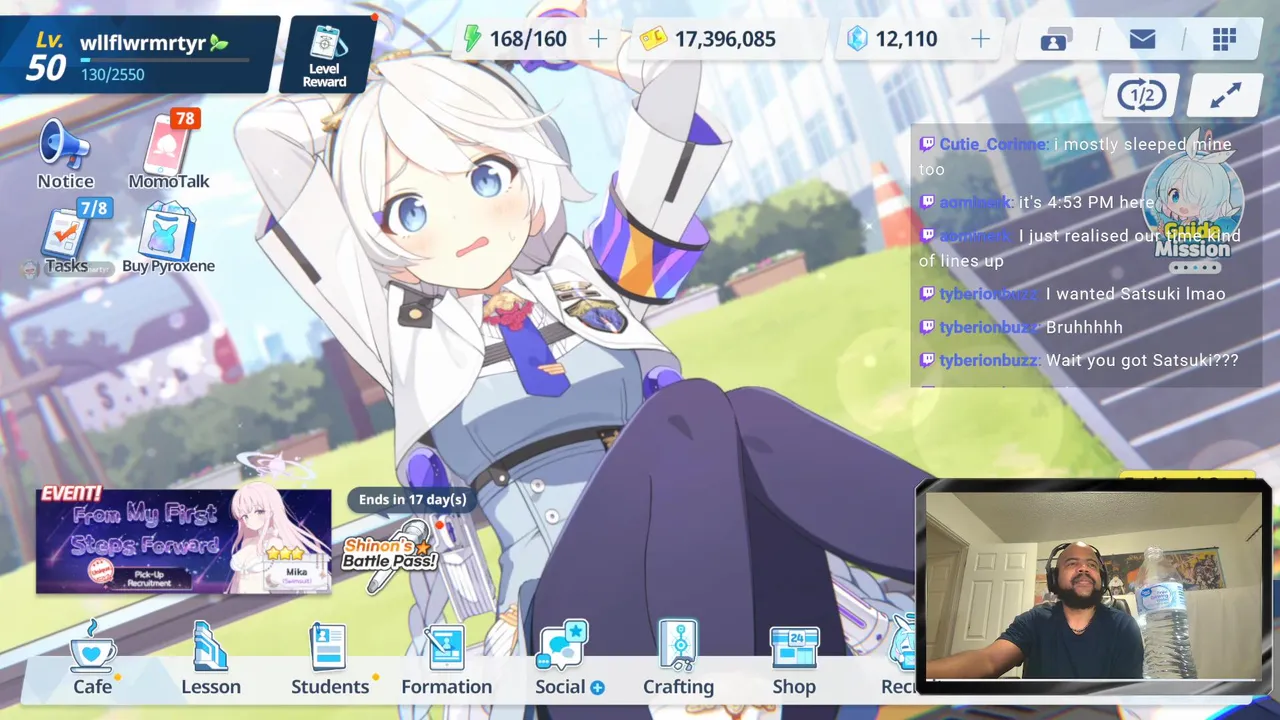Click the "Wait you got Satsuki???" chat message

coord(1142,360)
